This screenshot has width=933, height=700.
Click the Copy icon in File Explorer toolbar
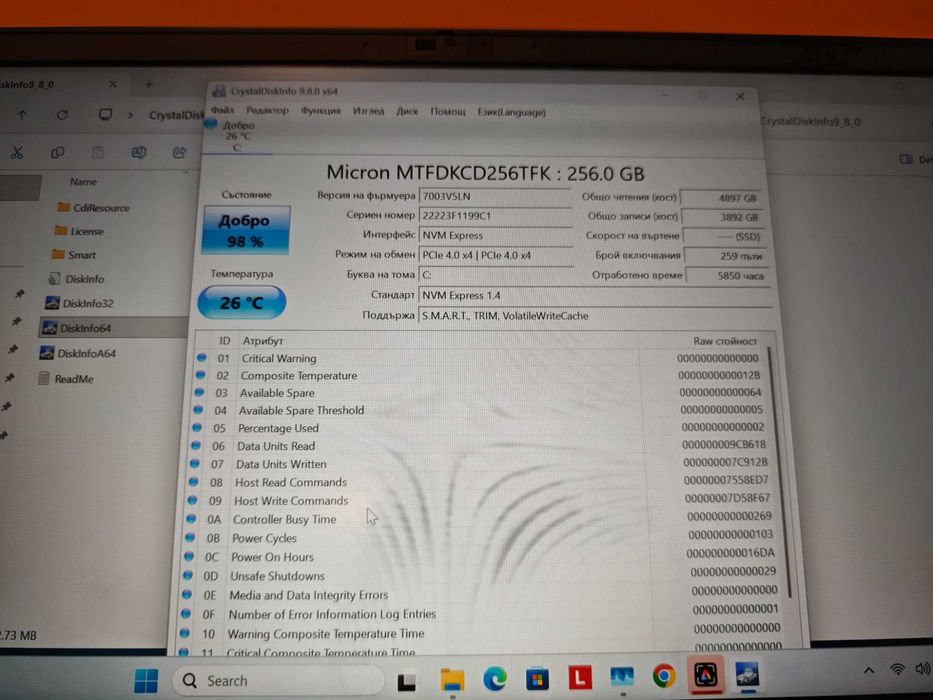58,153
